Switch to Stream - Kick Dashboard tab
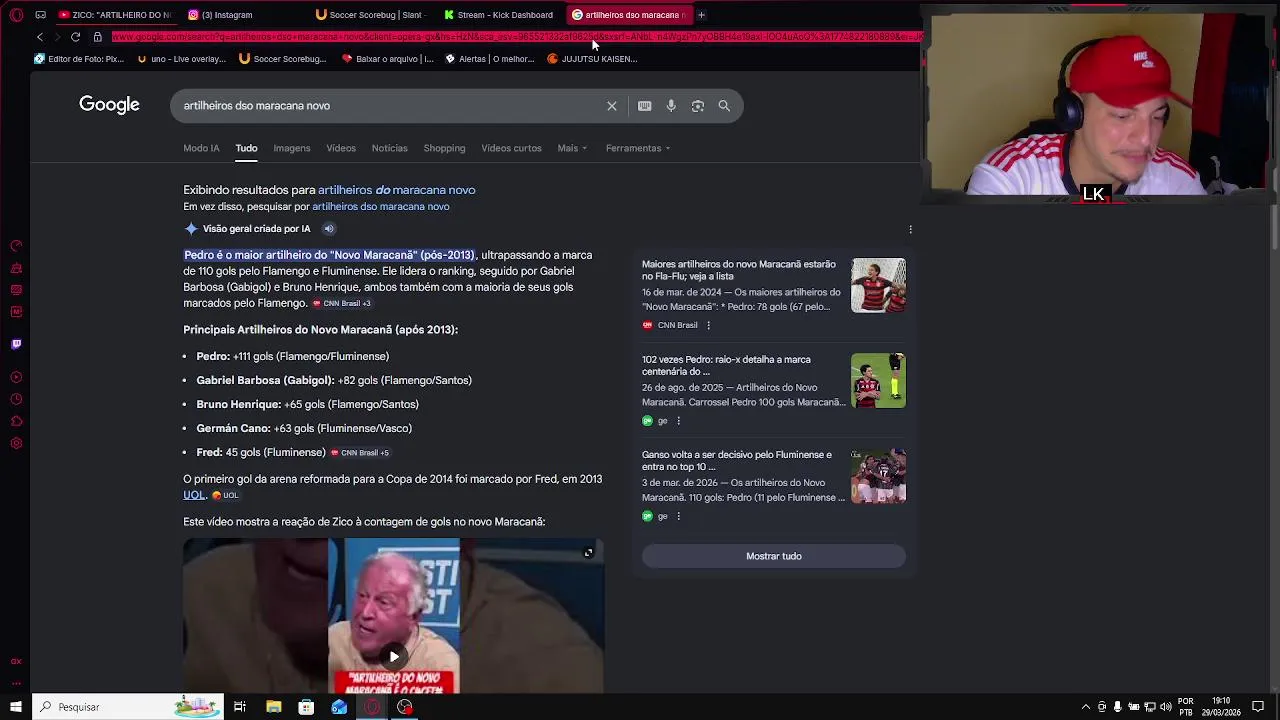 (499, 15)
